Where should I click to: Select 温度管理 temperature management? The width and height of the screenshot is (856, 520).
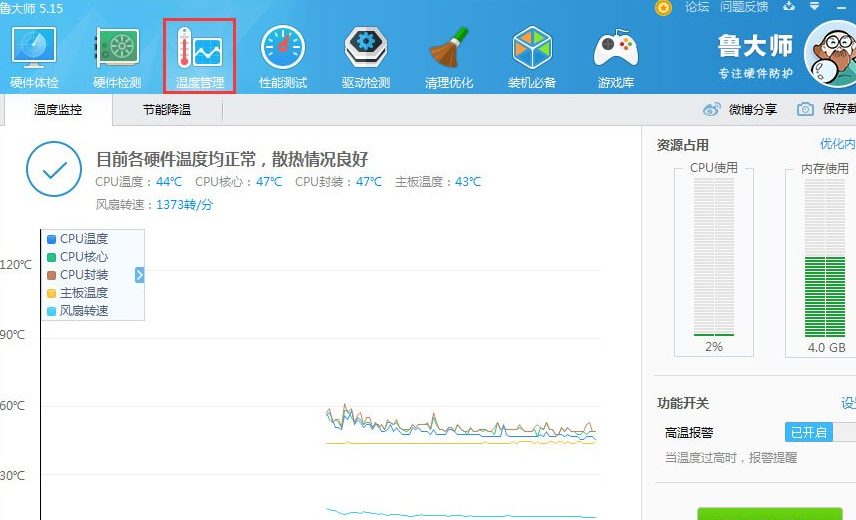tap(200, 56)
